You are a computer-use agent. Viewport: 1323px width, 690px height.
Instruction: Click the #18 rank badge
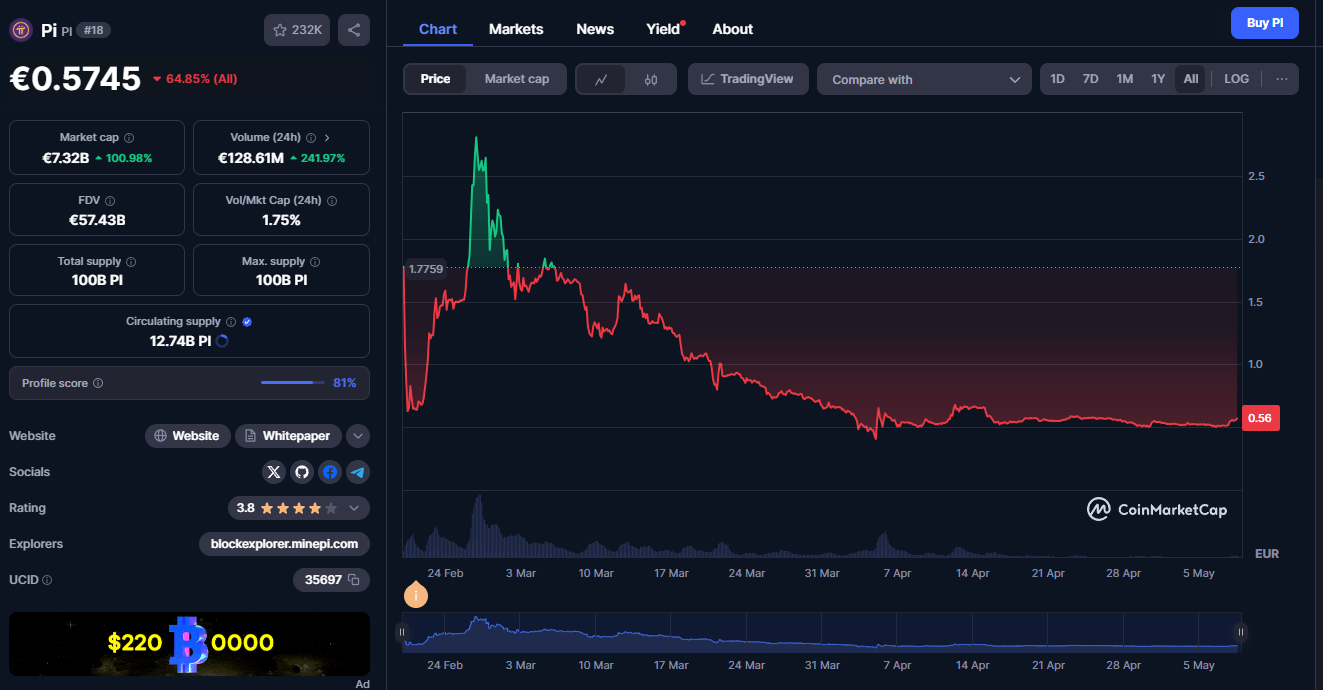point(94,30)
